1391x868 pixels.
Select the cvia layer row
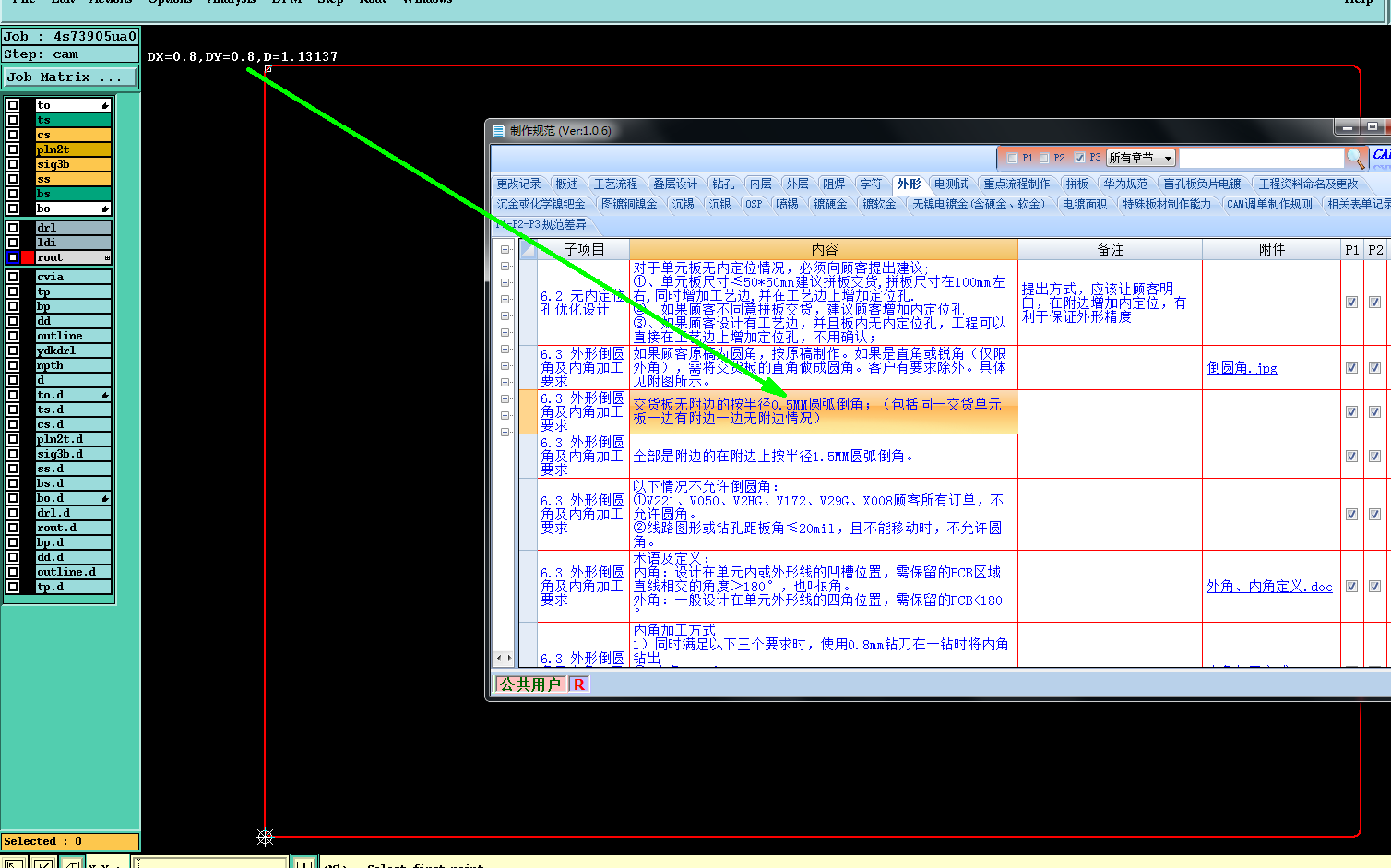tap(73, 277)
